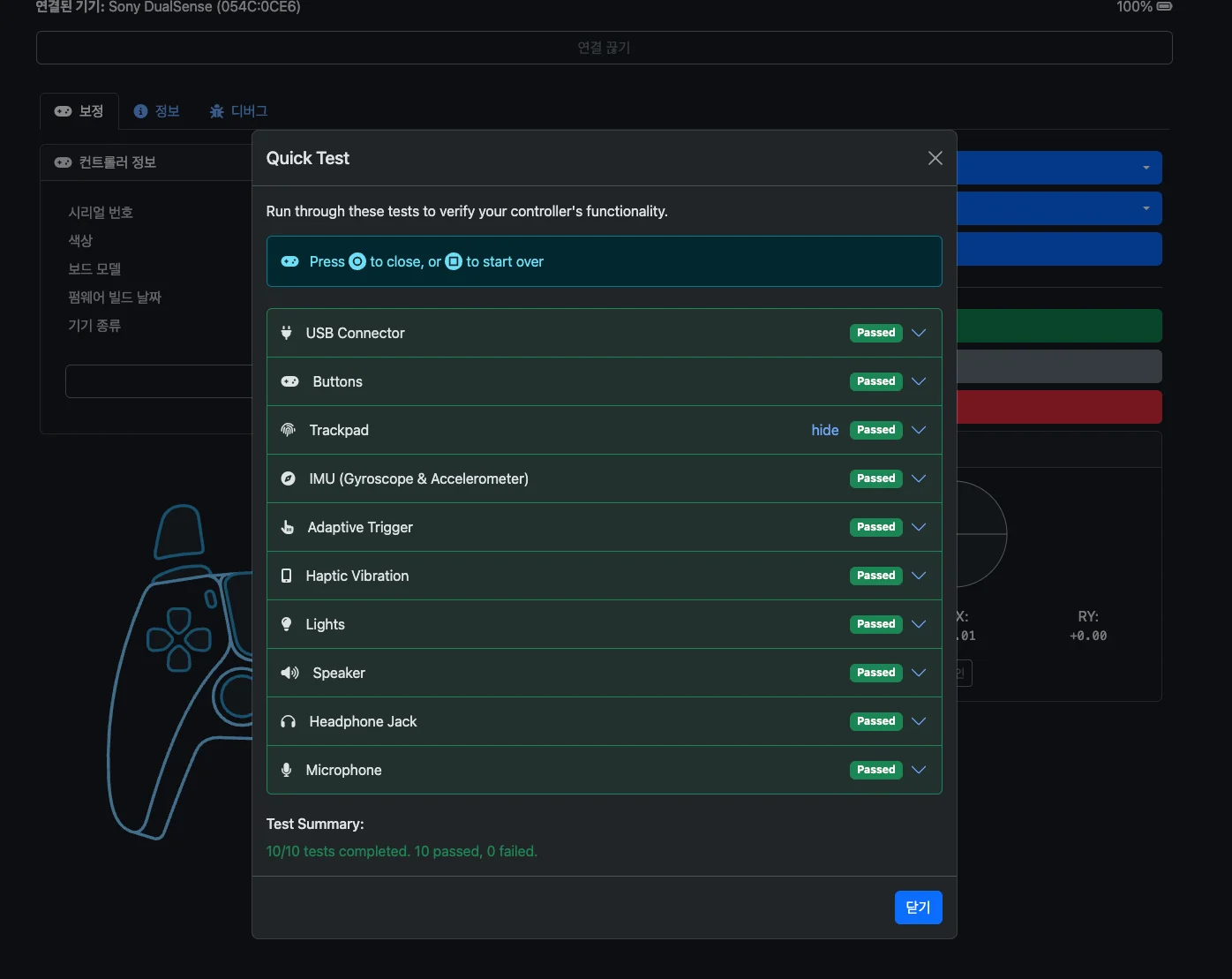Viewport: 1232px width, 979px height.
Task: Click the Passed badge for Microphone
Action: [x=876, y=770]
